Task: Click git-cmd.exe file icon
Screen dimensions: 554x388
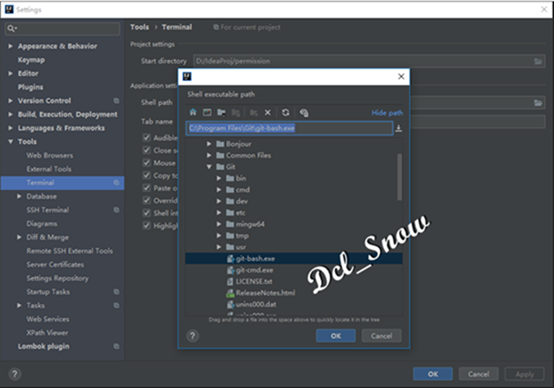Action: point(230,270)
